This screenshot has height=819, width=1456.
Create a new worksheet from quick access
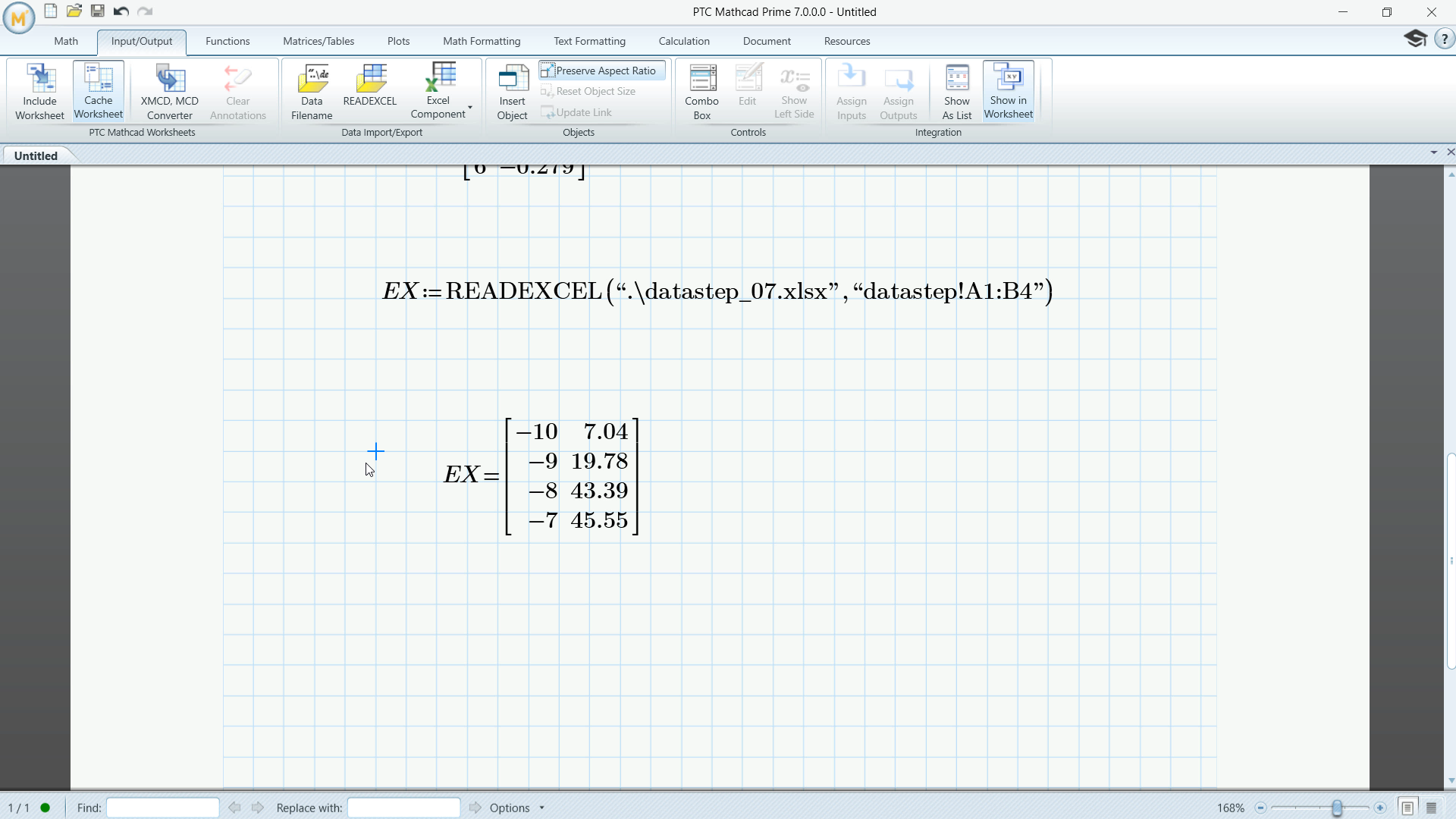[x=51, y=11]
